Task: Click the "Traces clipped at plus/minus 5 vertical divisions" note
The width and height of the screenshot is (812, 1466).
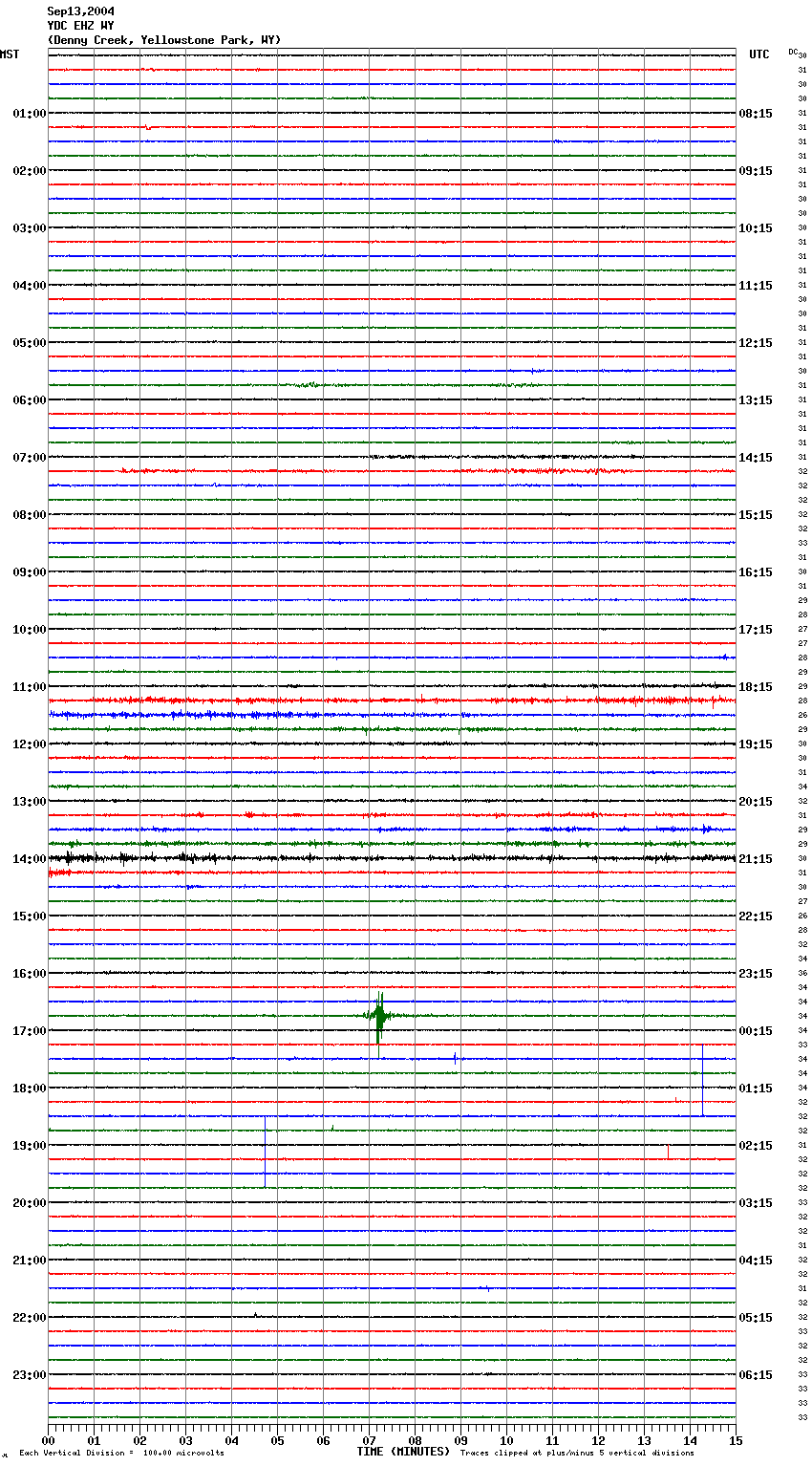Action: pyautogui.click(x=577, y=1454)
